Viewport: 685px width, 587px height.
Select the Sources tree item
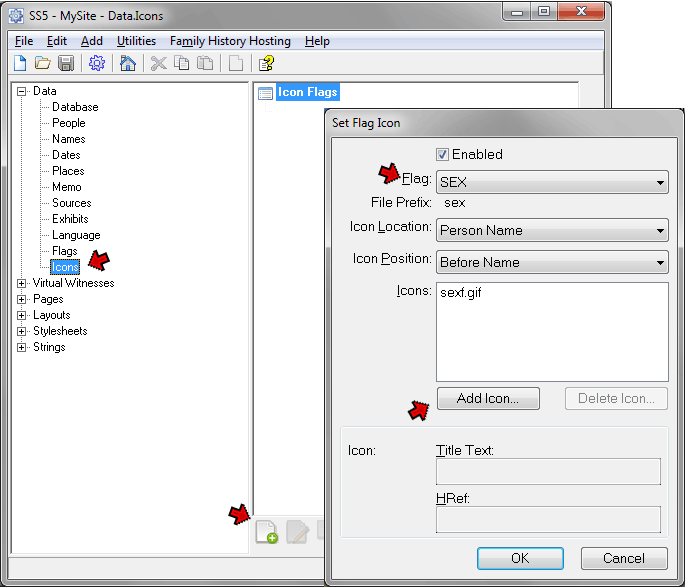point(72,203)
